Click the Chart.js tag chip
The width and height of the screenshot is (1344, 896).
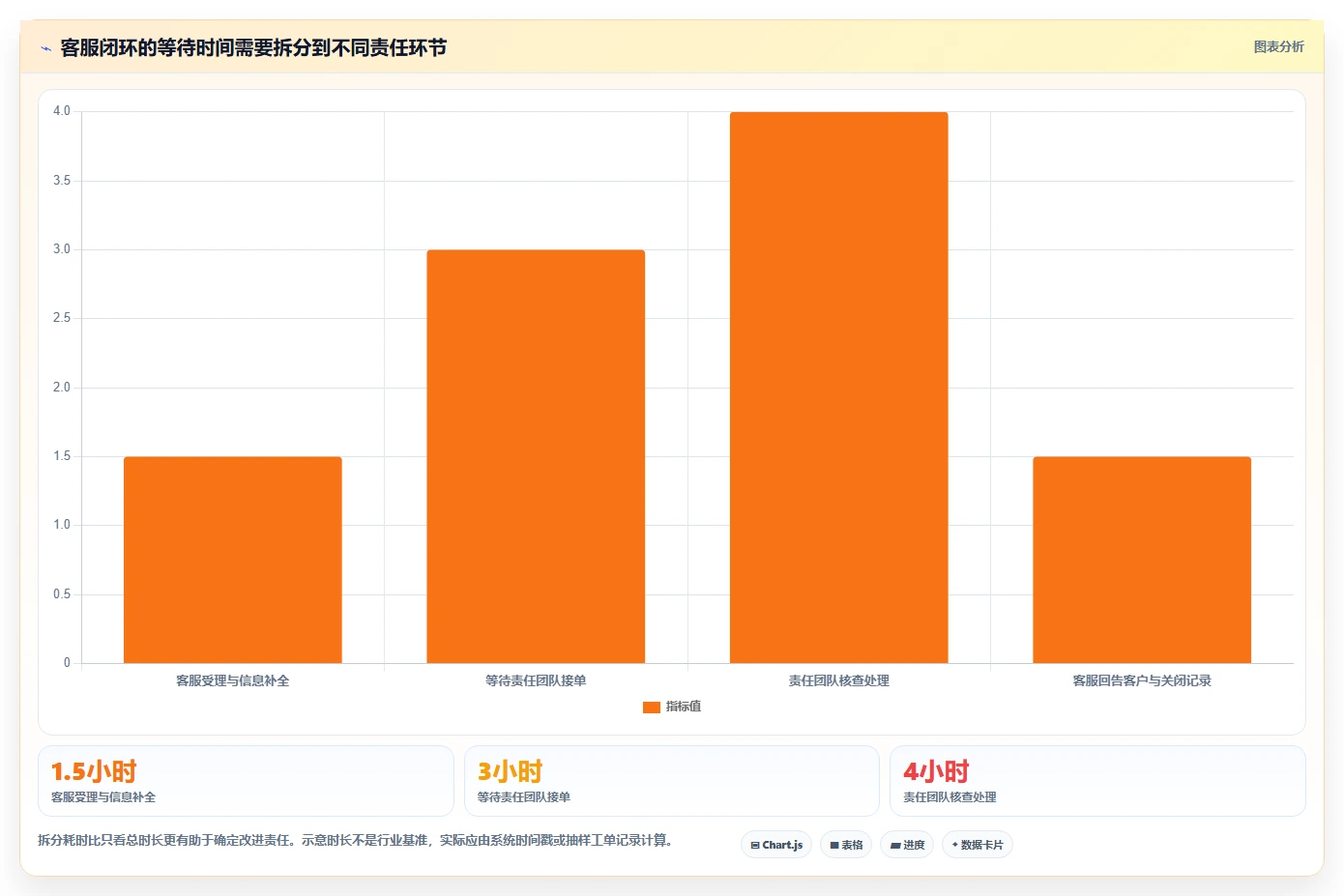pos(776,845)
